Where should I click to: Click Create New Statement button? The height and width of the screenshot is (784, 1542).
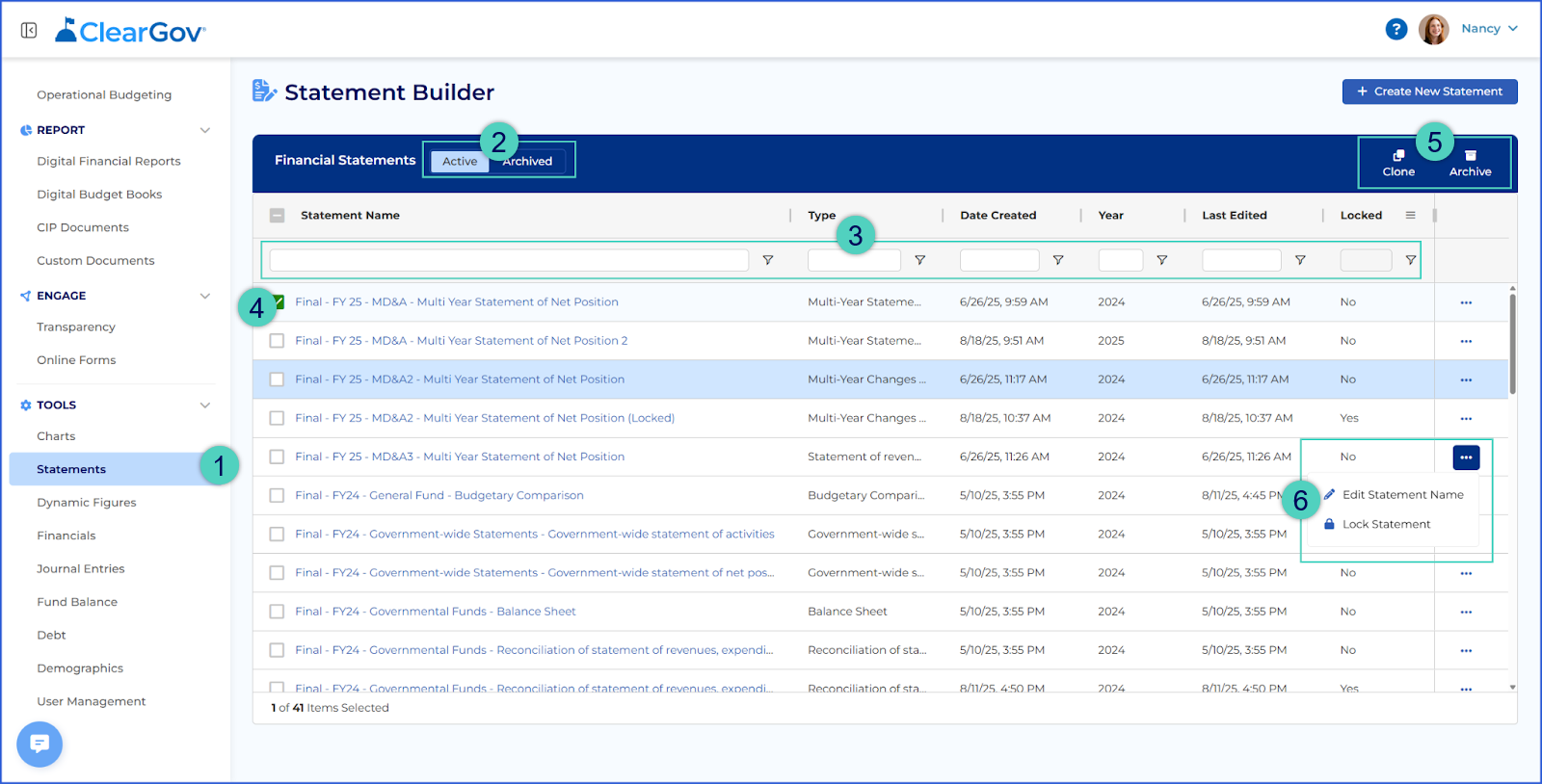1429,91
